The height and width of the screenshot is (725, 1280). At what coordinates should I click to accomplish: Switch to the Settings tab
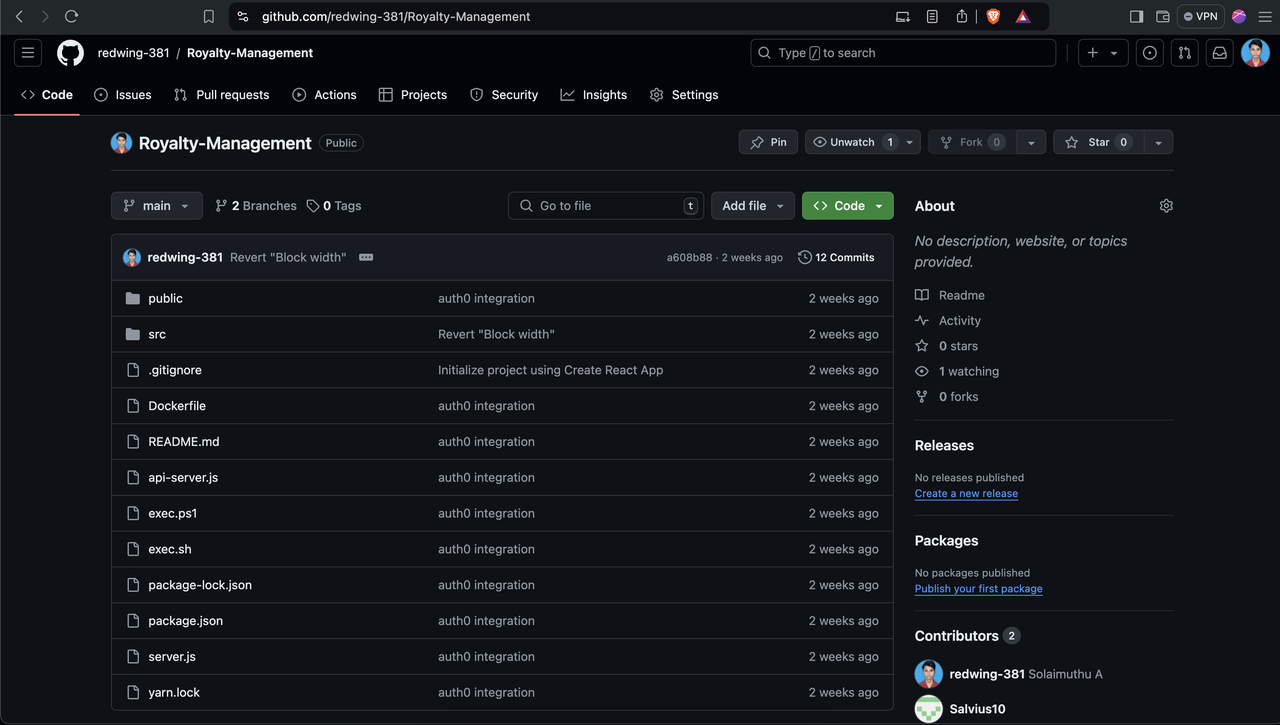pyautogui.click(x=684, y=94)
